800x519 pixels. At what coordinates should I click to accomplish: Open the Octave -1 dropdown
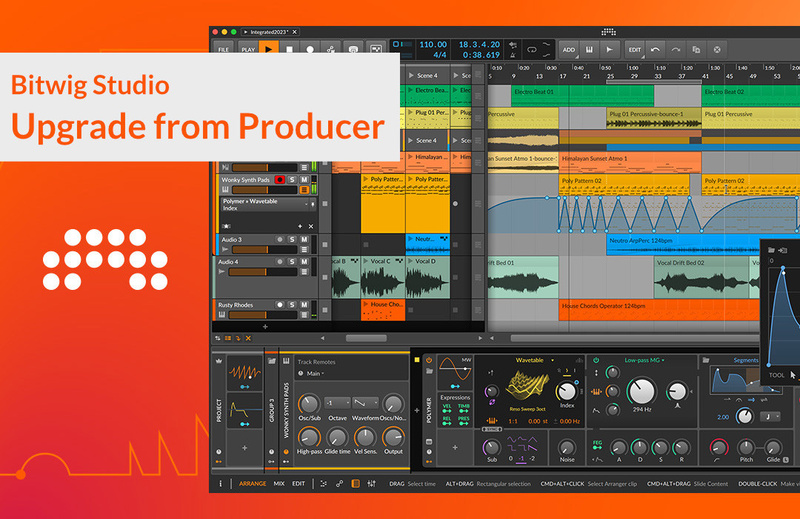click(x=337, y=403)
